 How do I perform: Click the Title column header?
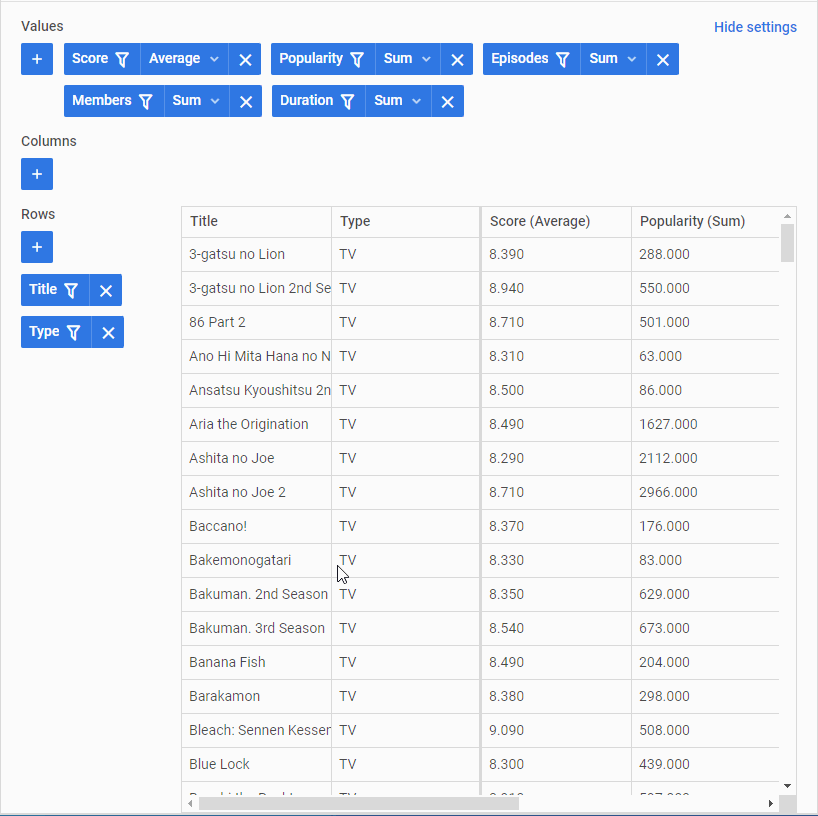(256, 222)
